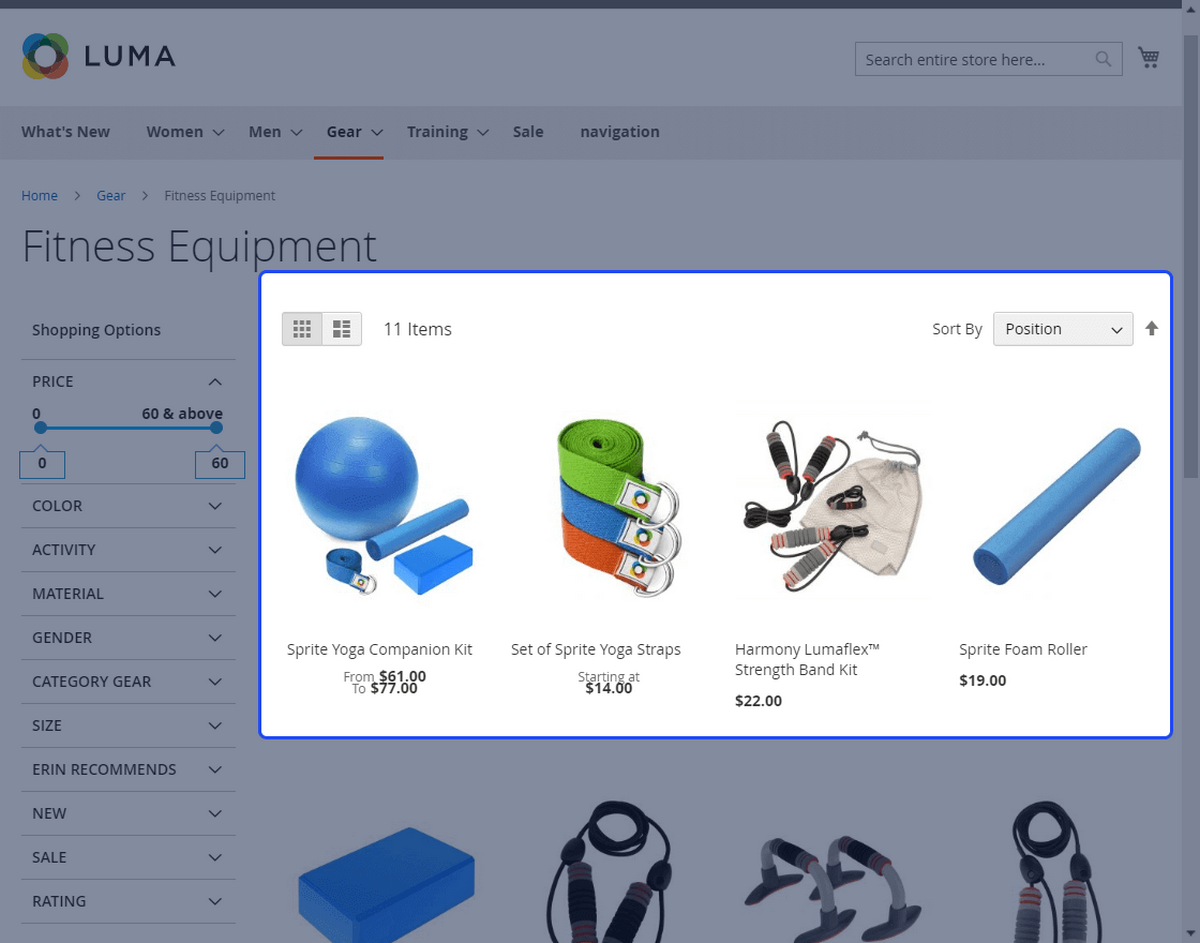Go to Home breadcrumb link
Screen dimensions: 1200x943
(40, 196)
